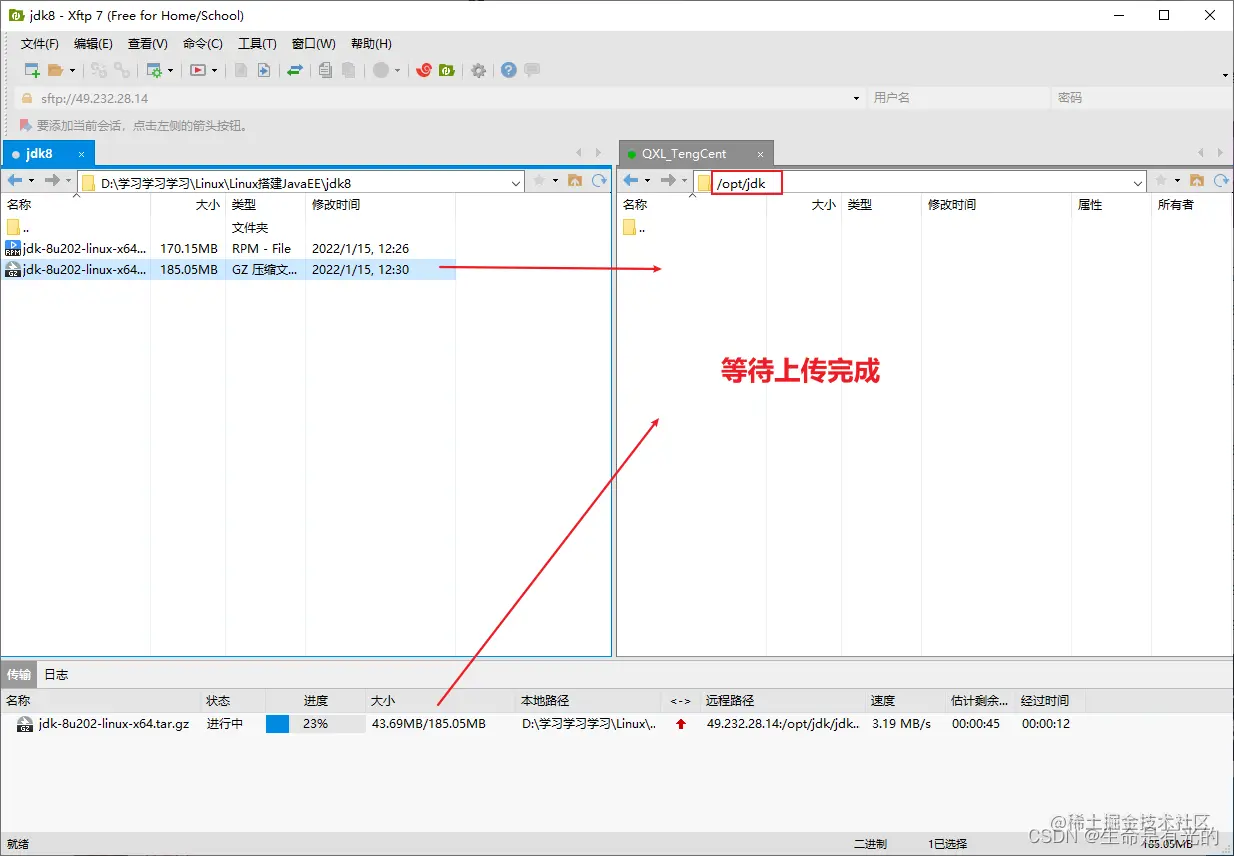Expand the host address history dropdown
The height and width of the screenshot is (856, 1234).
[x=857, y=98]
